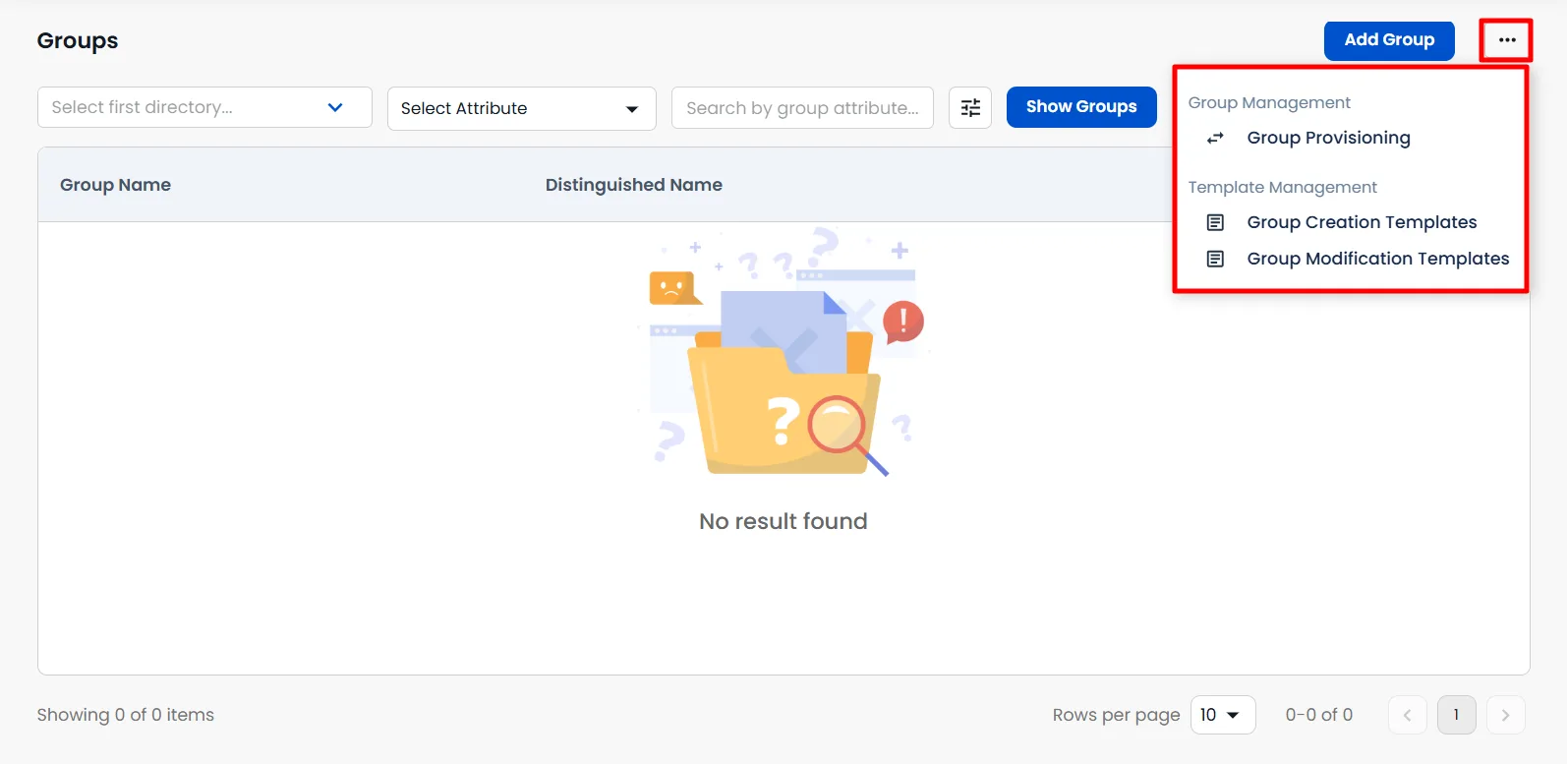
Task: Open the Rows per page dropdown
Action: [x=1223, y=715]
